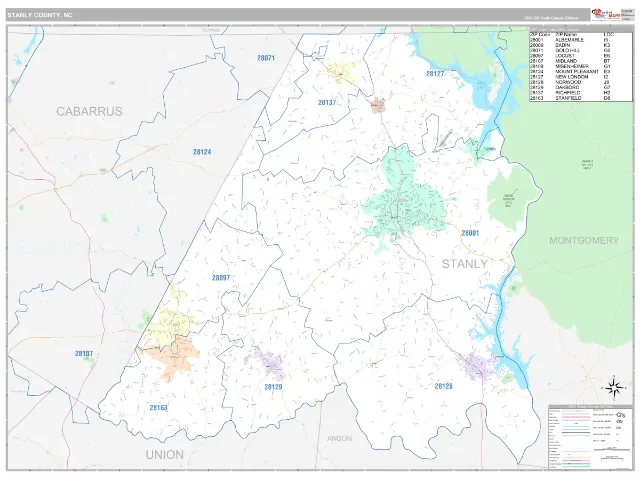Click ZIP code label 28137 on the map
This screenshot has height=480, width=640.
(327, 102)
